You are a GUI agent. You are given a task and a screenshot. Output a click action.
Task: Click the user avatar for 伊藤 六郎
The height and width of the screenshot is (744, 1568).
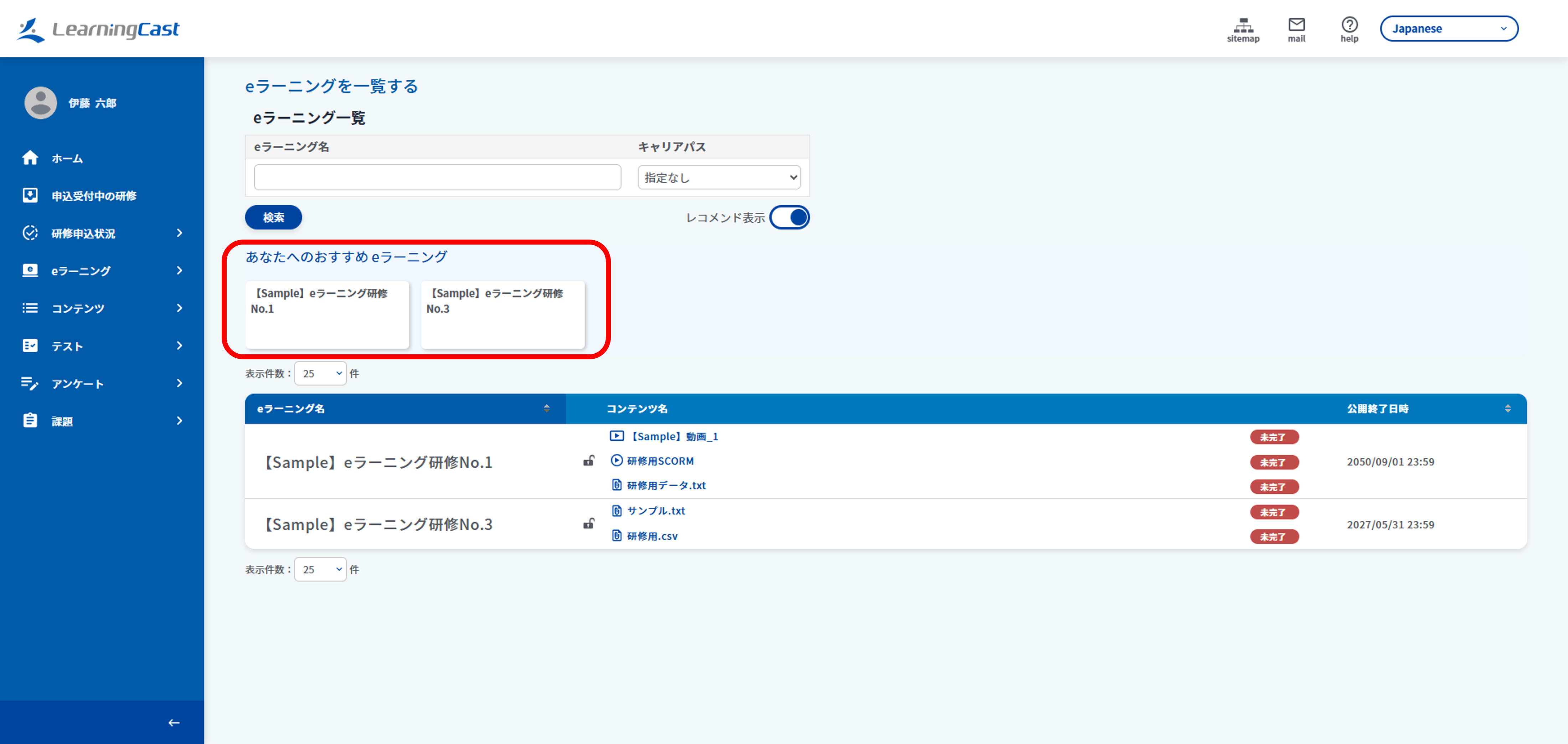[x=41, y=103]
